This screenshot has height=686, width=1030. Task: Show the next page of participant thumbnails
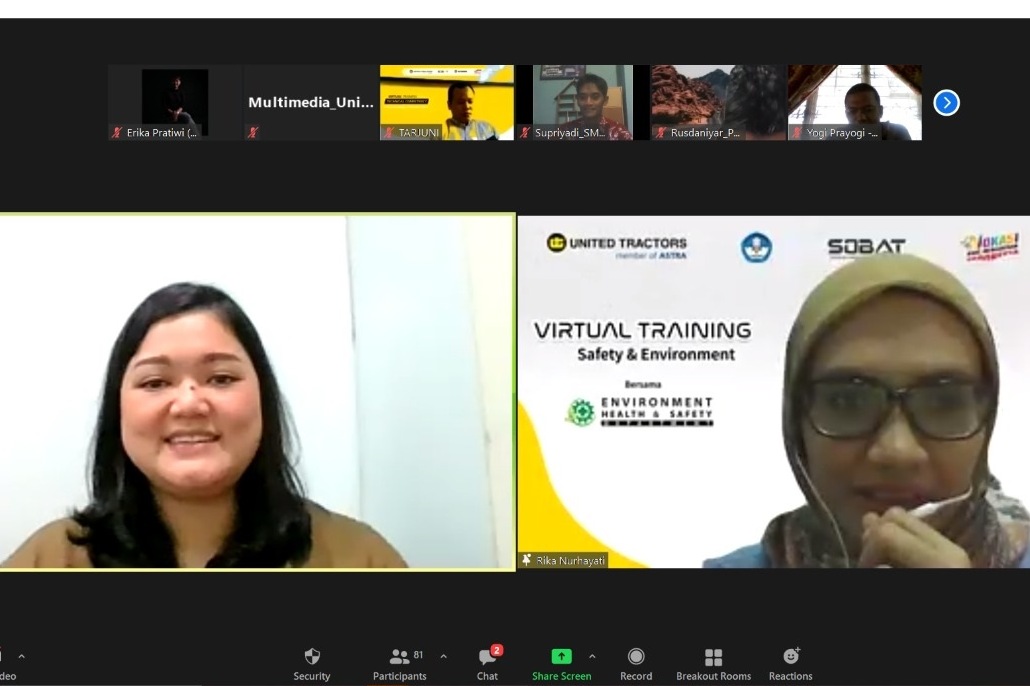[x=946, y=103]
